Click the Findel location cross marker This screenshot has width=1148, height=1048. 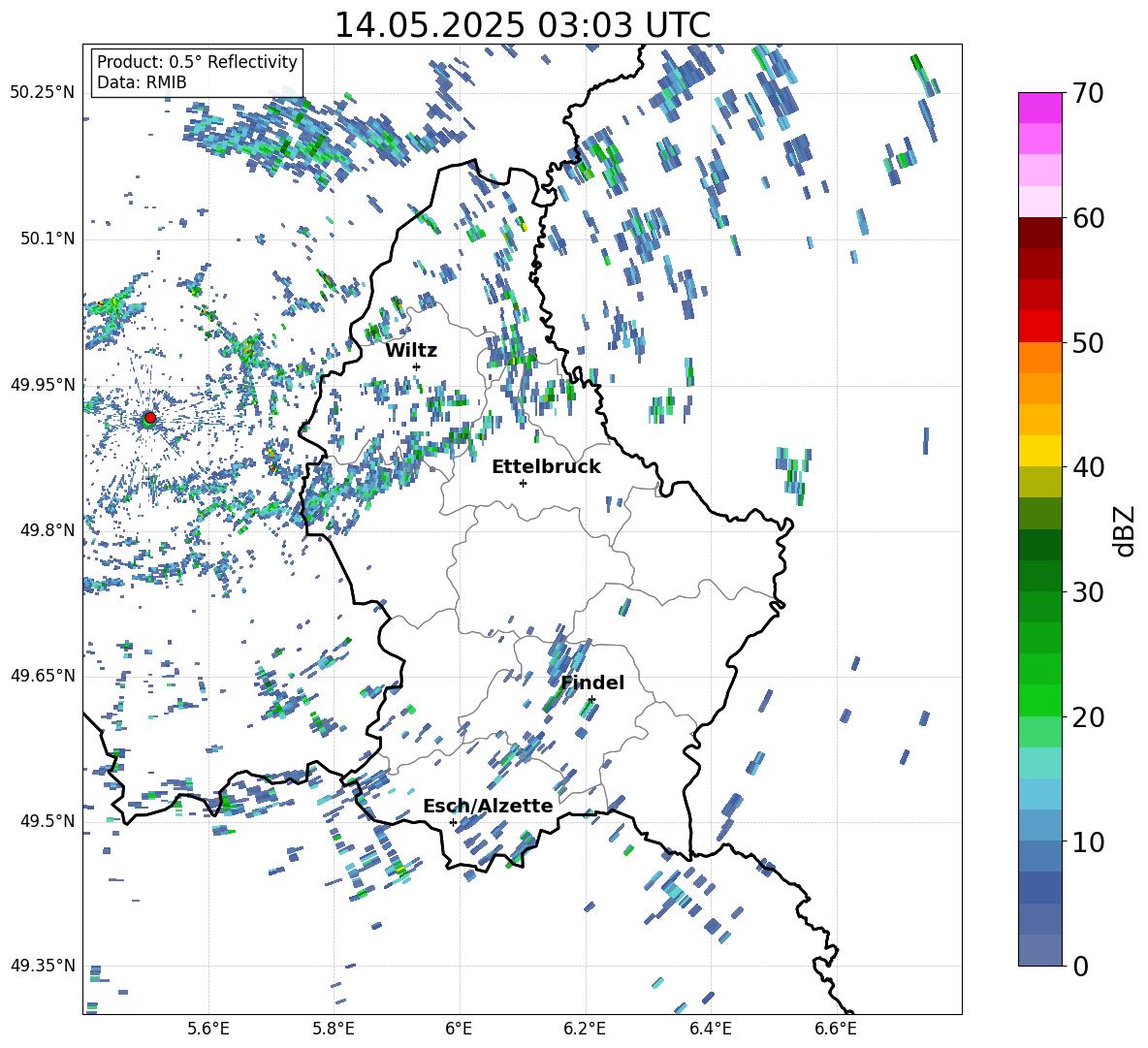pyautogui.click(x=591, y=700)
